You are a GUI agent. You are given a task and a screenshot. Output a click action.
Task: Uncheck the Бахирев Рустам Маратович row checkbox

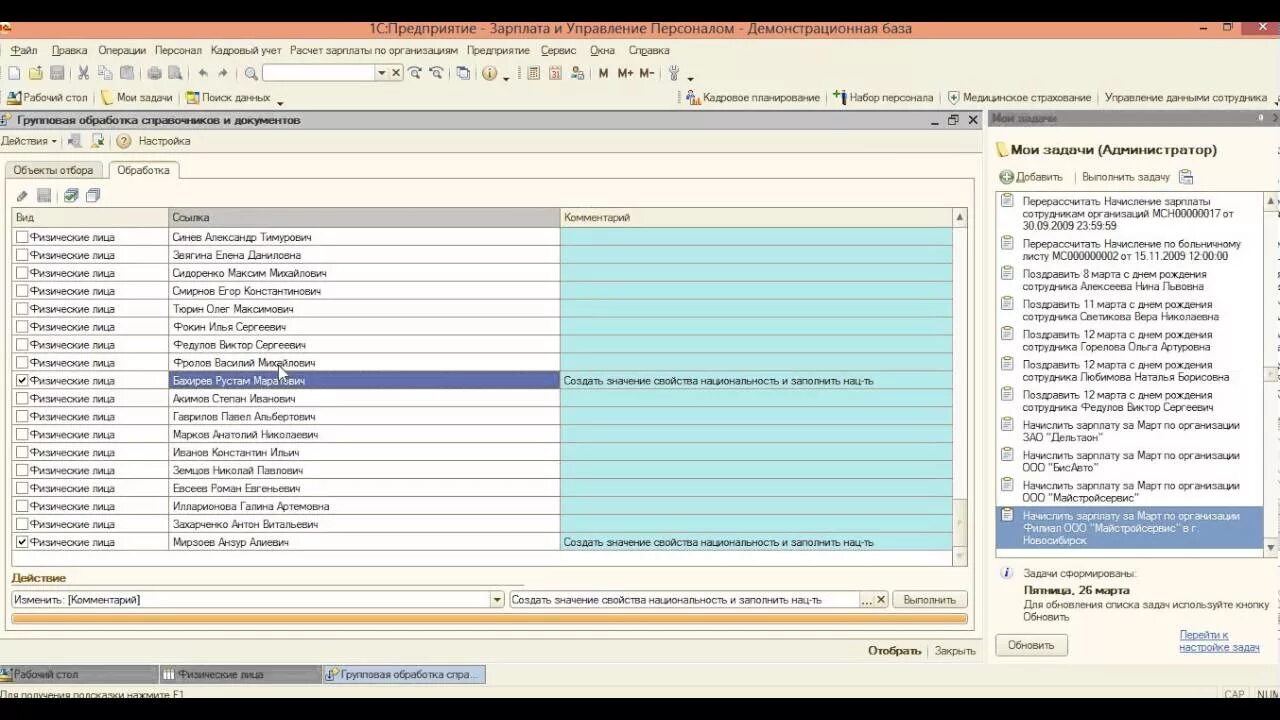click(x=22, y=381)
